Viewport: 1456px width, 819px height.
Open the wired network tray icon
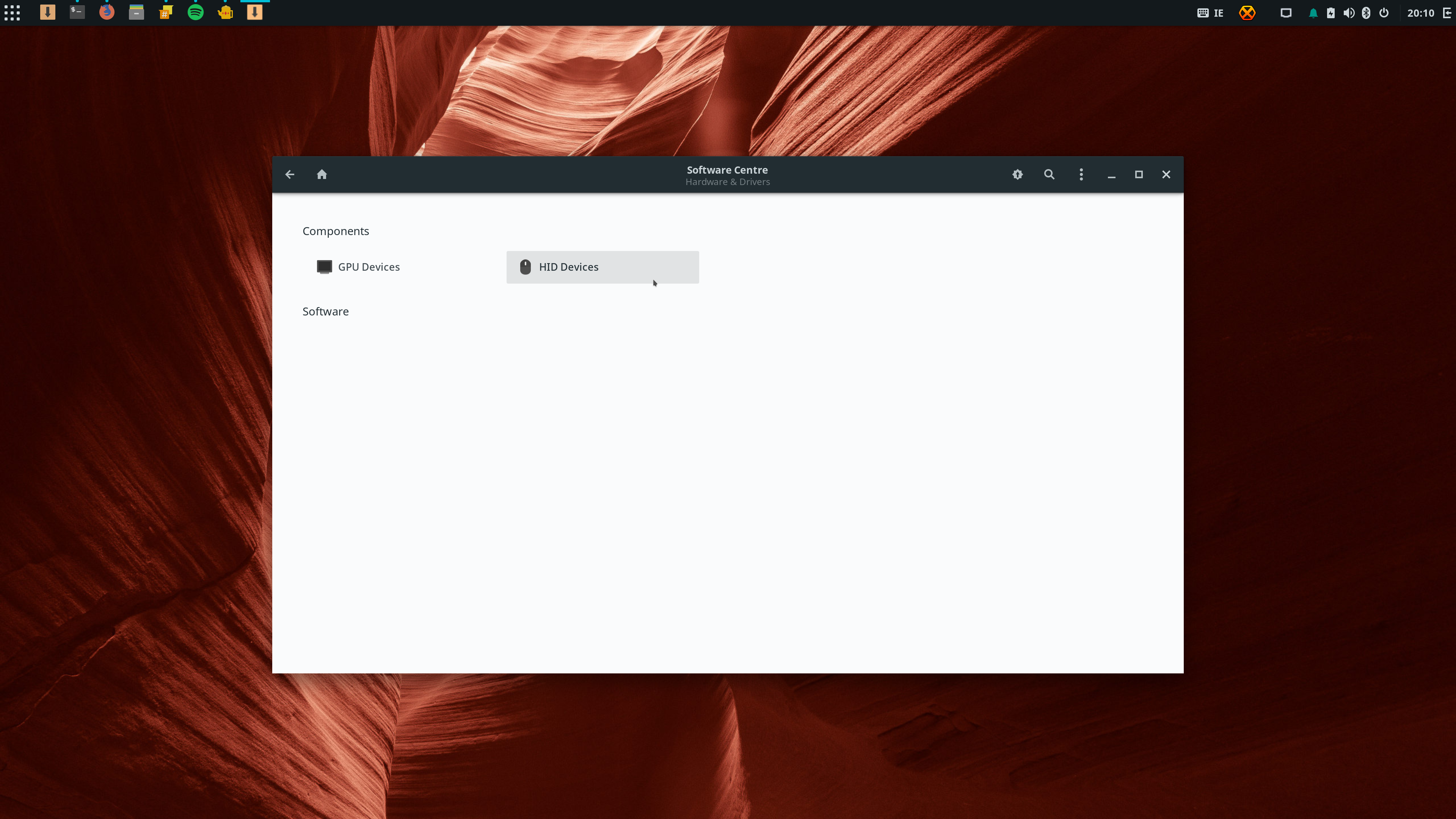click(x=1286, y=13)
